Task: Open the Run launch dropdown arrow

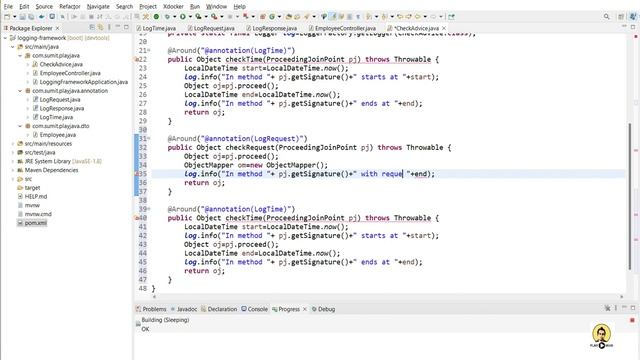Action: click(x=190, y=17)
